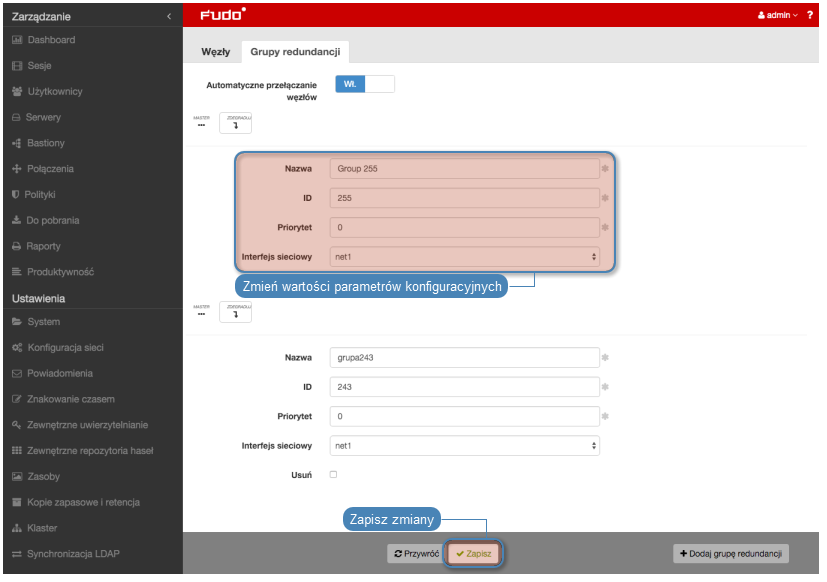The height and width of the screenshot is (582, 827).
Task: Click the Polityki shield icon
Action: point(15,195)
